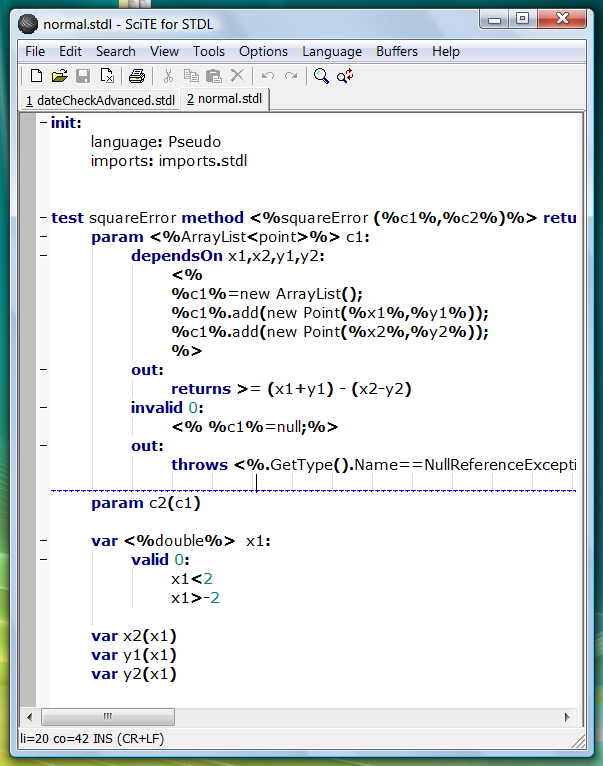Open the Language menu
Viewport: 603px width, 766px height.
(x=332, y=51)
